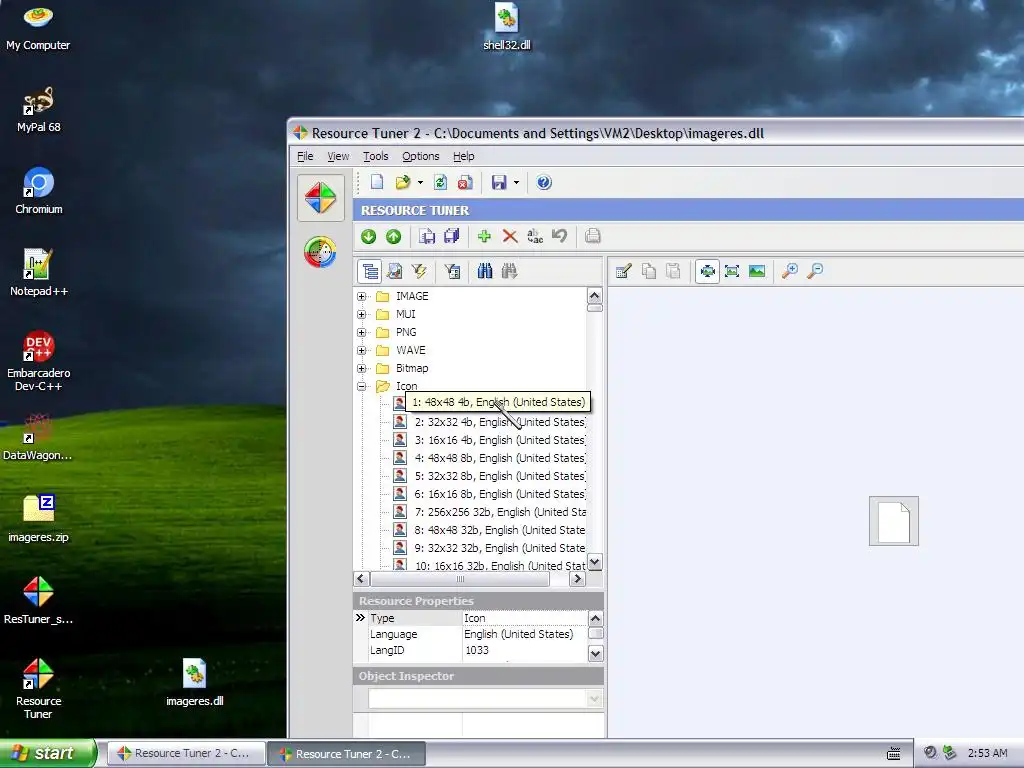Click the Copy icon in viewer toolbar
The height and width of the screenshot is (768, 1024).
click(648, 271)
